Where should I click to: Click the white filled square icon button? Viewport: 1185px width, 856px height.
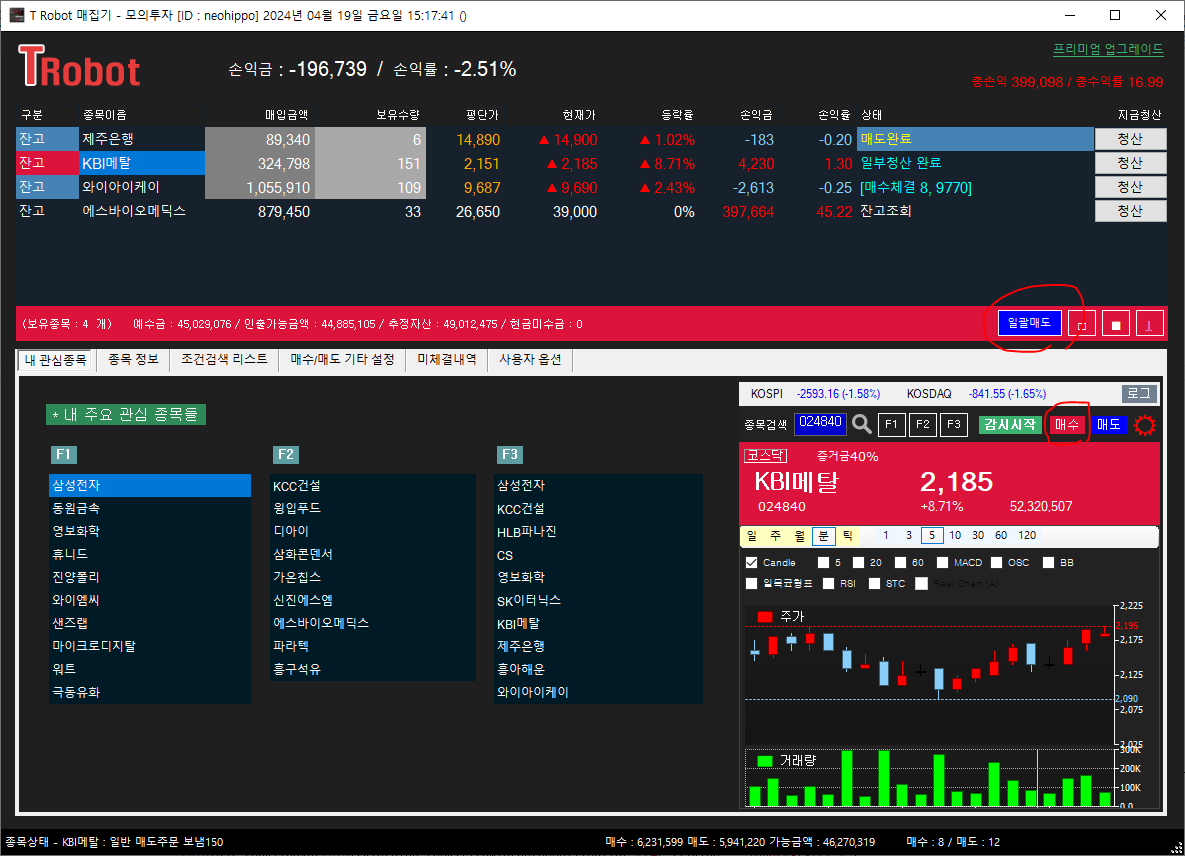coord(1115,325)
